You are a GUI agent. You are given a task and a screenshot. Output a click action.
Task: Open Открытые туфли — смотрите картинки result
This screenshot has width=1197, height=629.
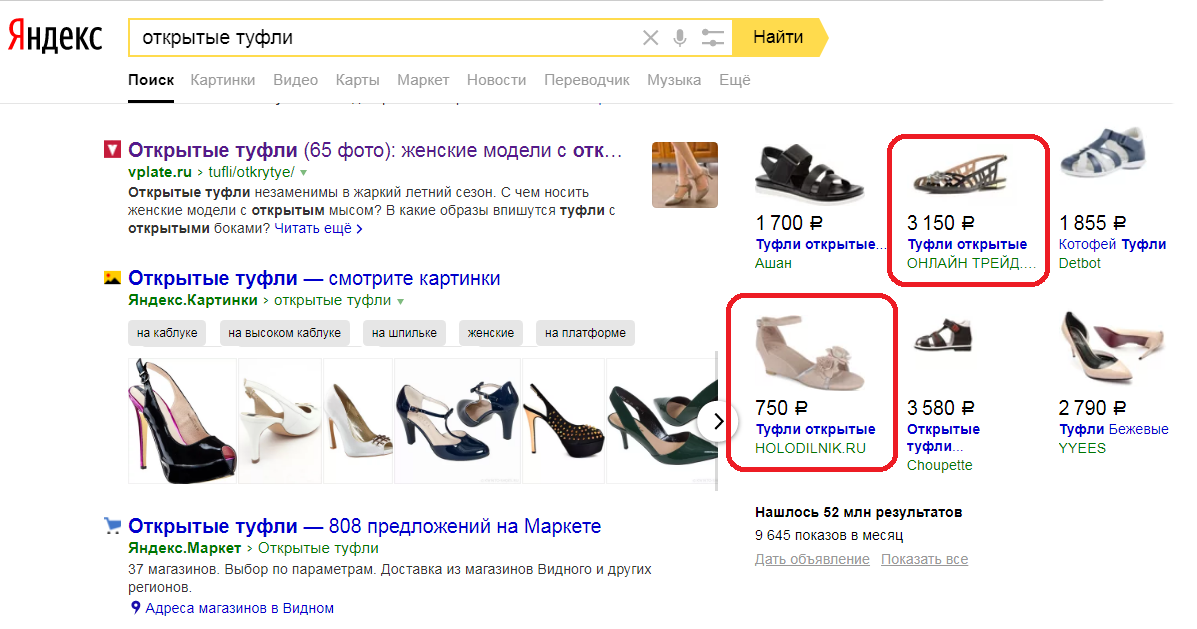pos(314,278)
